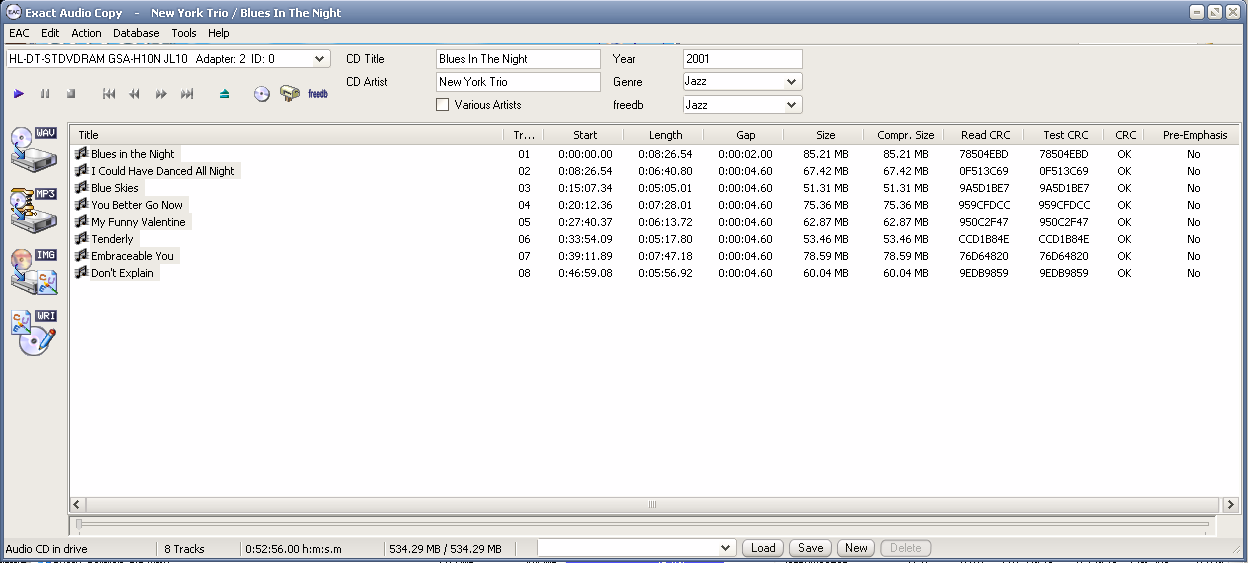Skip to the previous track
The height and width of the screenshot is (563, 1248).
109,94
